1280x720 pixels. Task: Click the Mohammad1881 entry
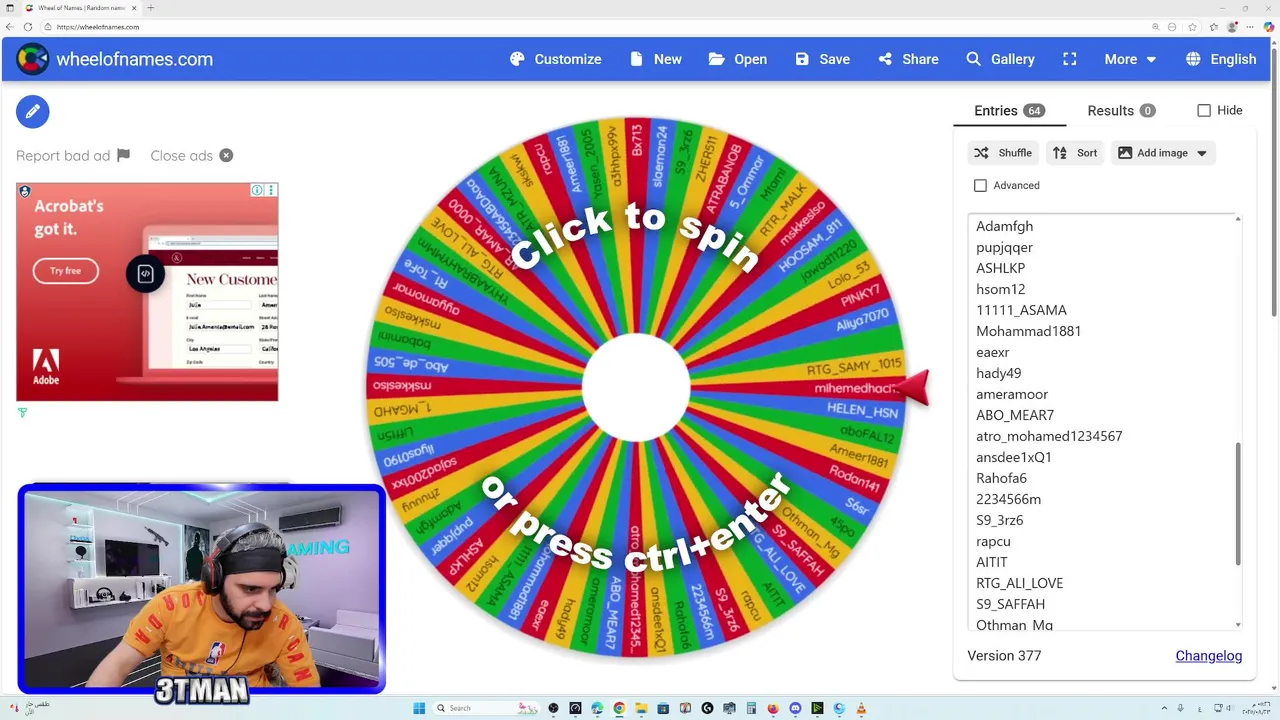click(1028, 331)
